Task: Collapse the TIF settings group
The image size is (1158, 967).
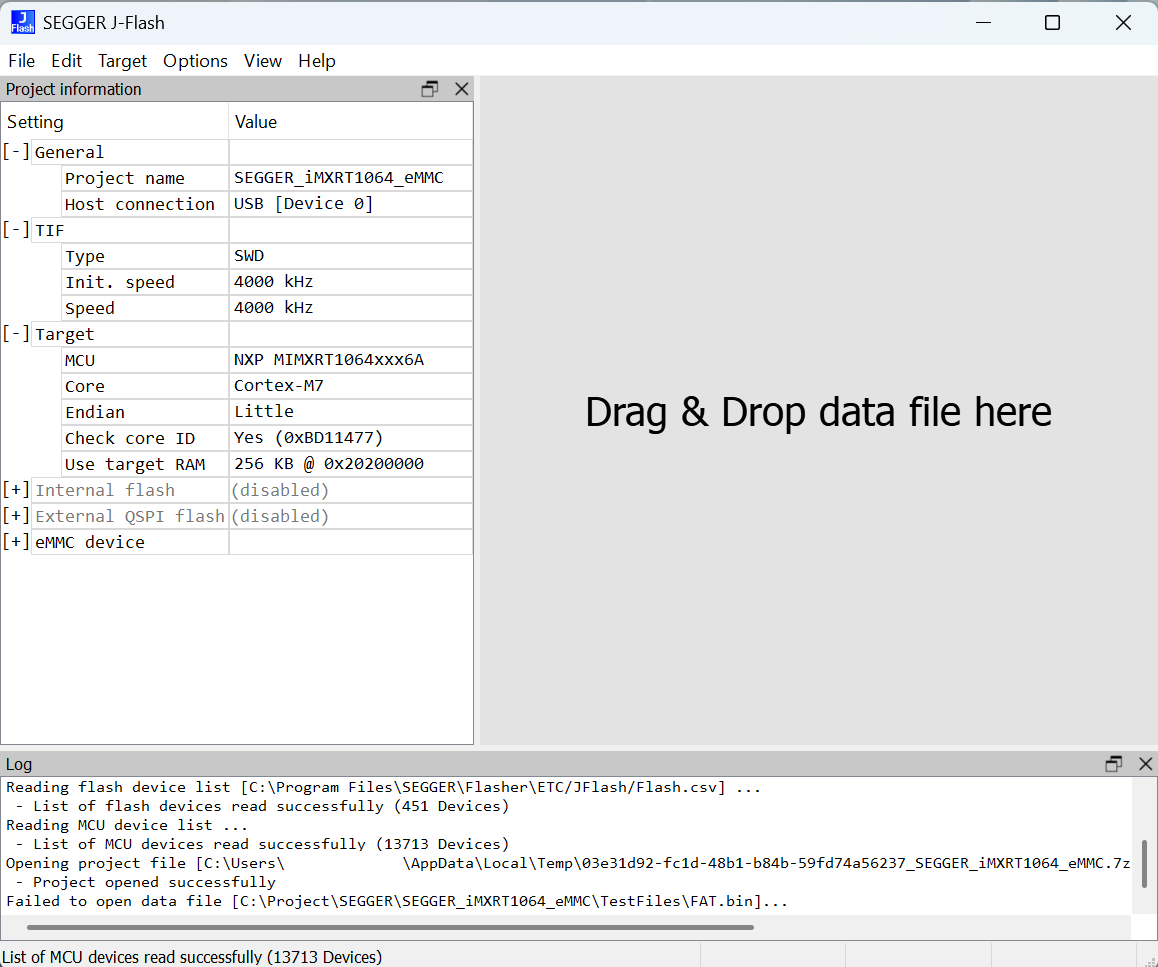Action: coord(16,230)
